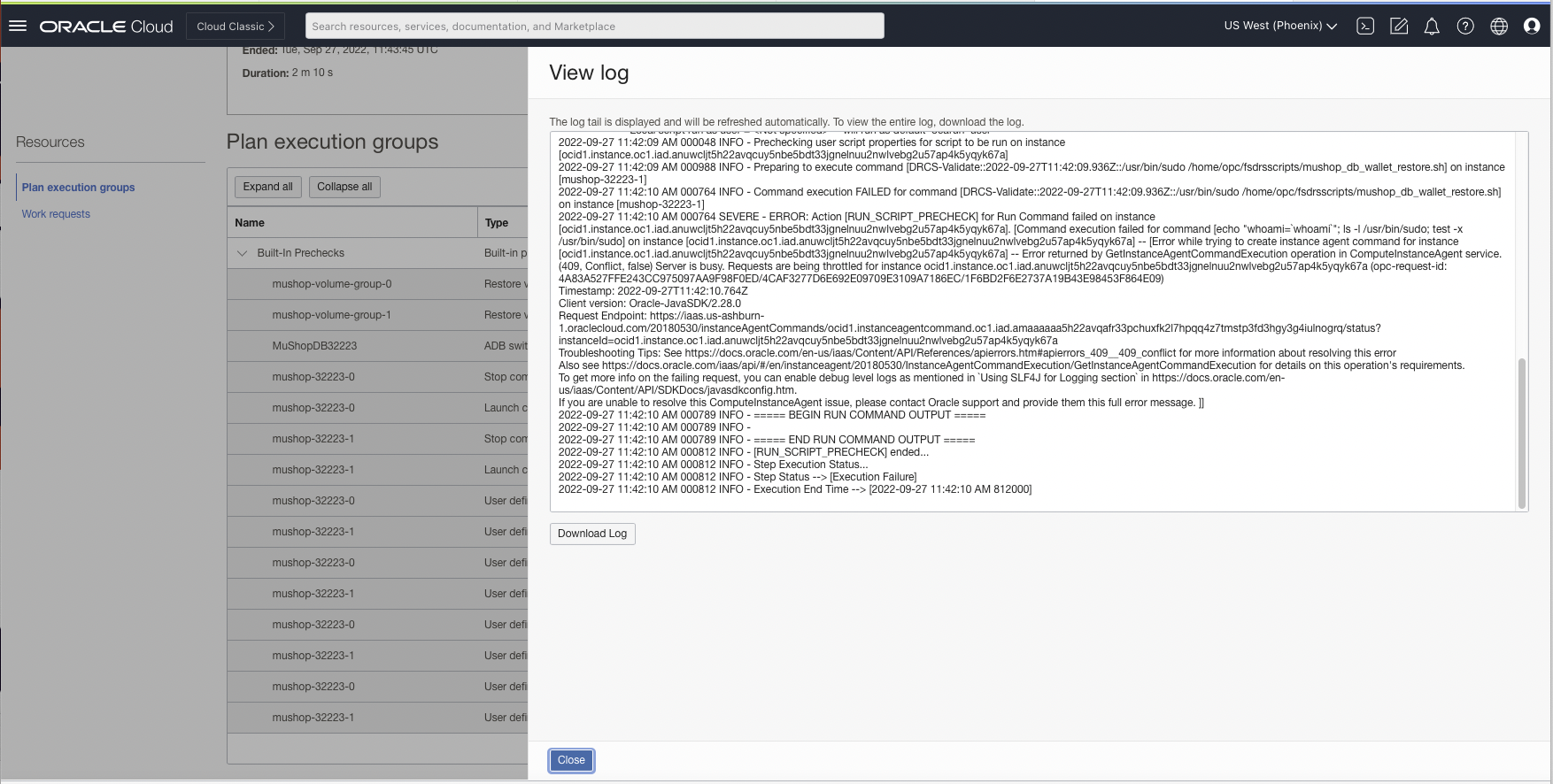Viewport: 1553px width, 784px height.
Task: Click the Collapse all button
Action: point(344,187)
